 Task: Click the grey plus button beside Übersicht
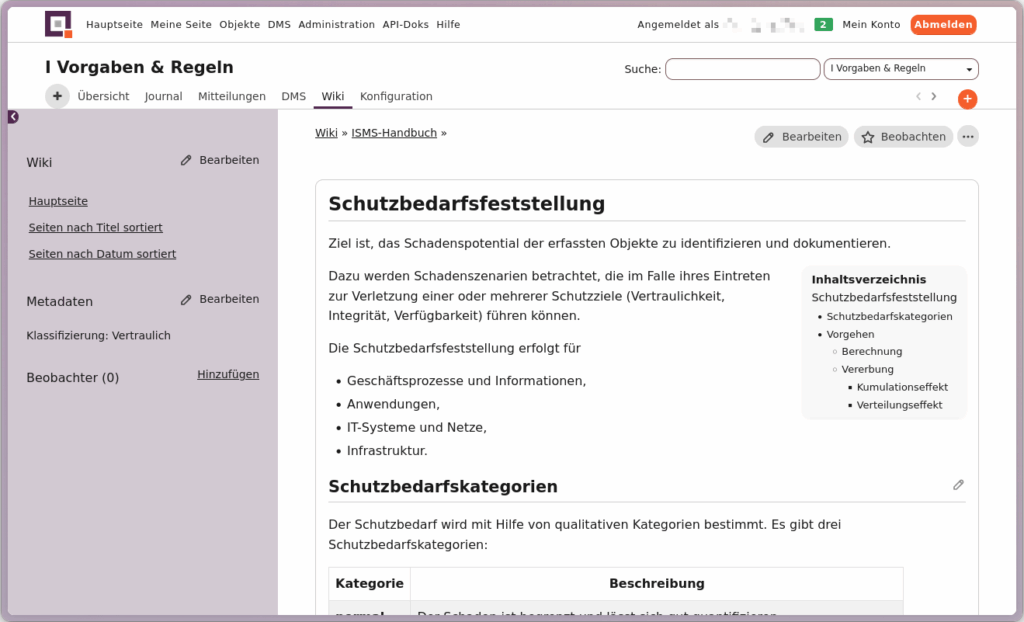pos(57,96)
